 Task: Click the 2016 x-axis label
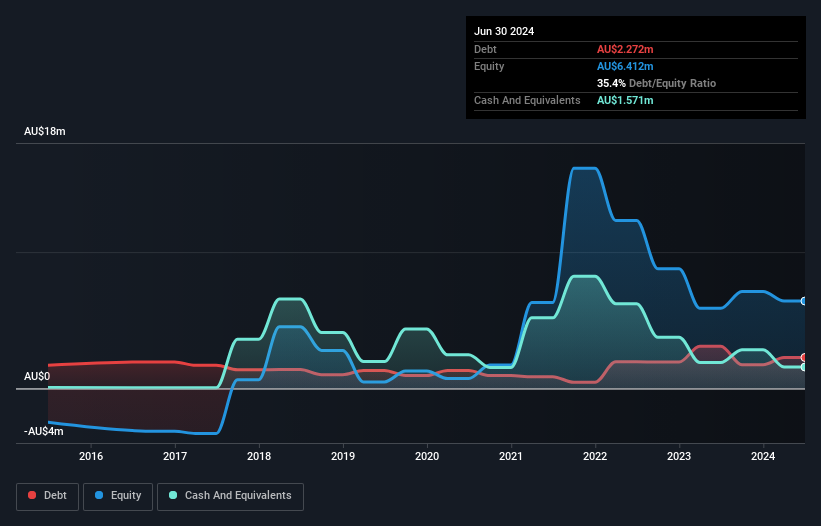[x=91, y=456]
